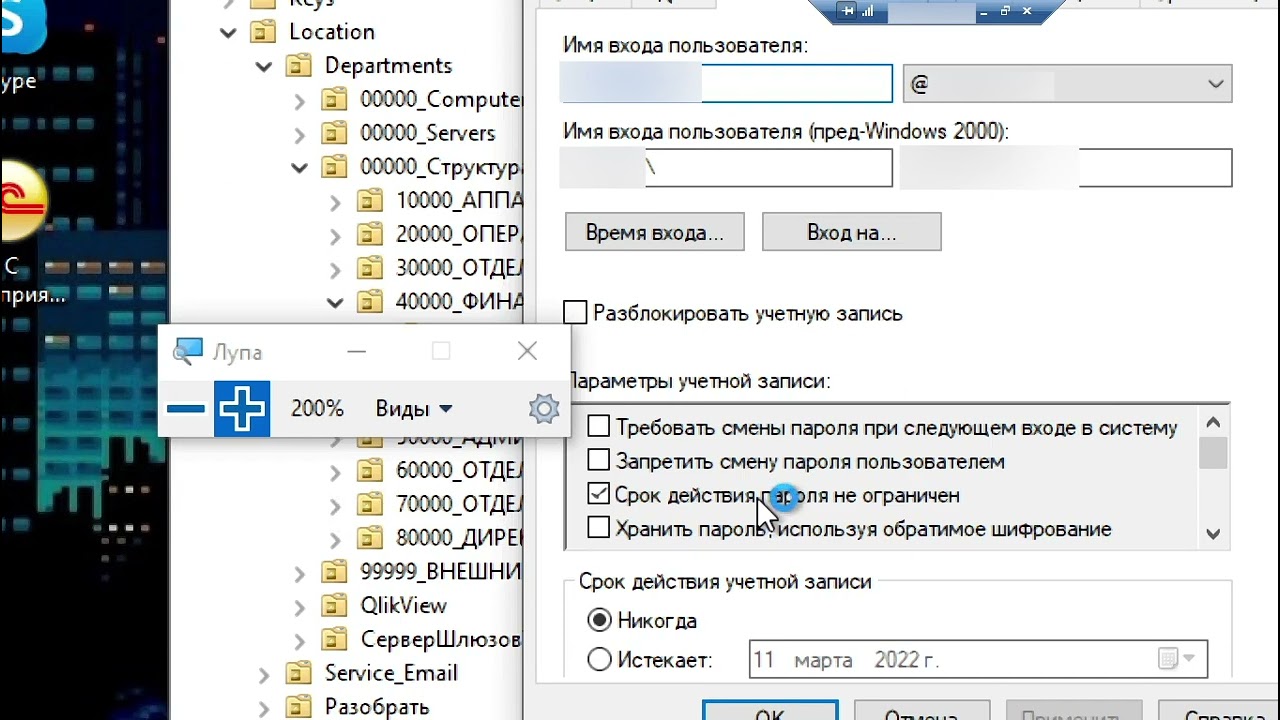Viewport: 1280px width, 720px height.
Task: Expand the 10000_АППА node
Action: (336, 201)
